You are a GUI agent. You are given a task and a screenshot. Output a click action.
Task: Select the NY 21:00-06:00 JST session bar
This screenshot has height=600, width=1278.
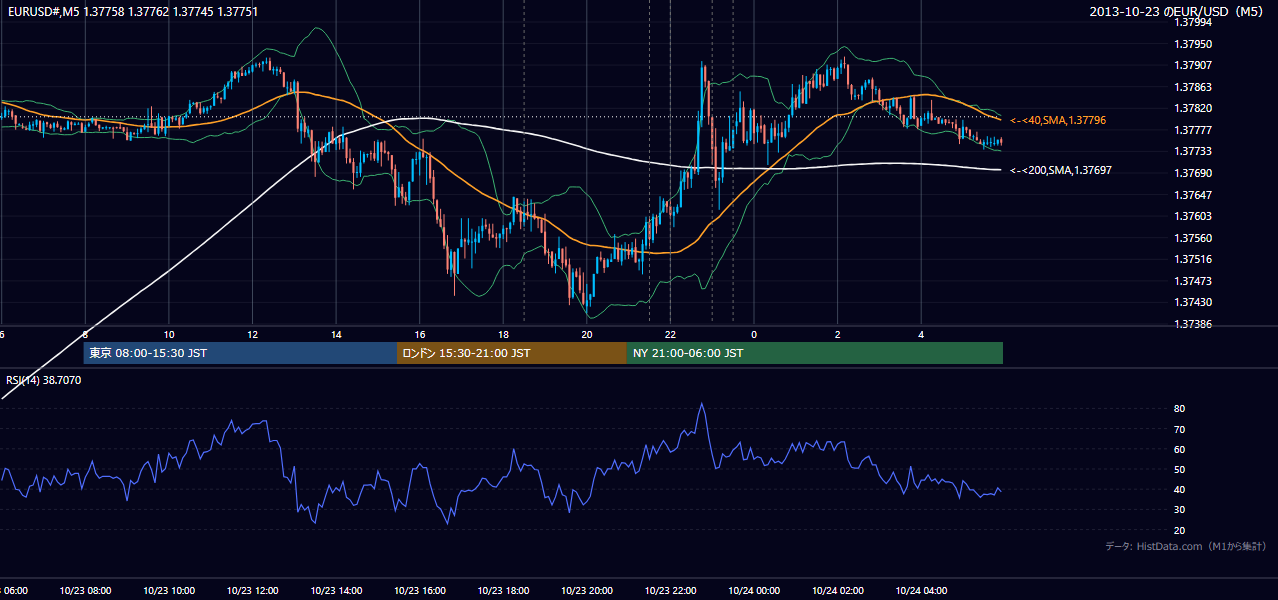815,353
